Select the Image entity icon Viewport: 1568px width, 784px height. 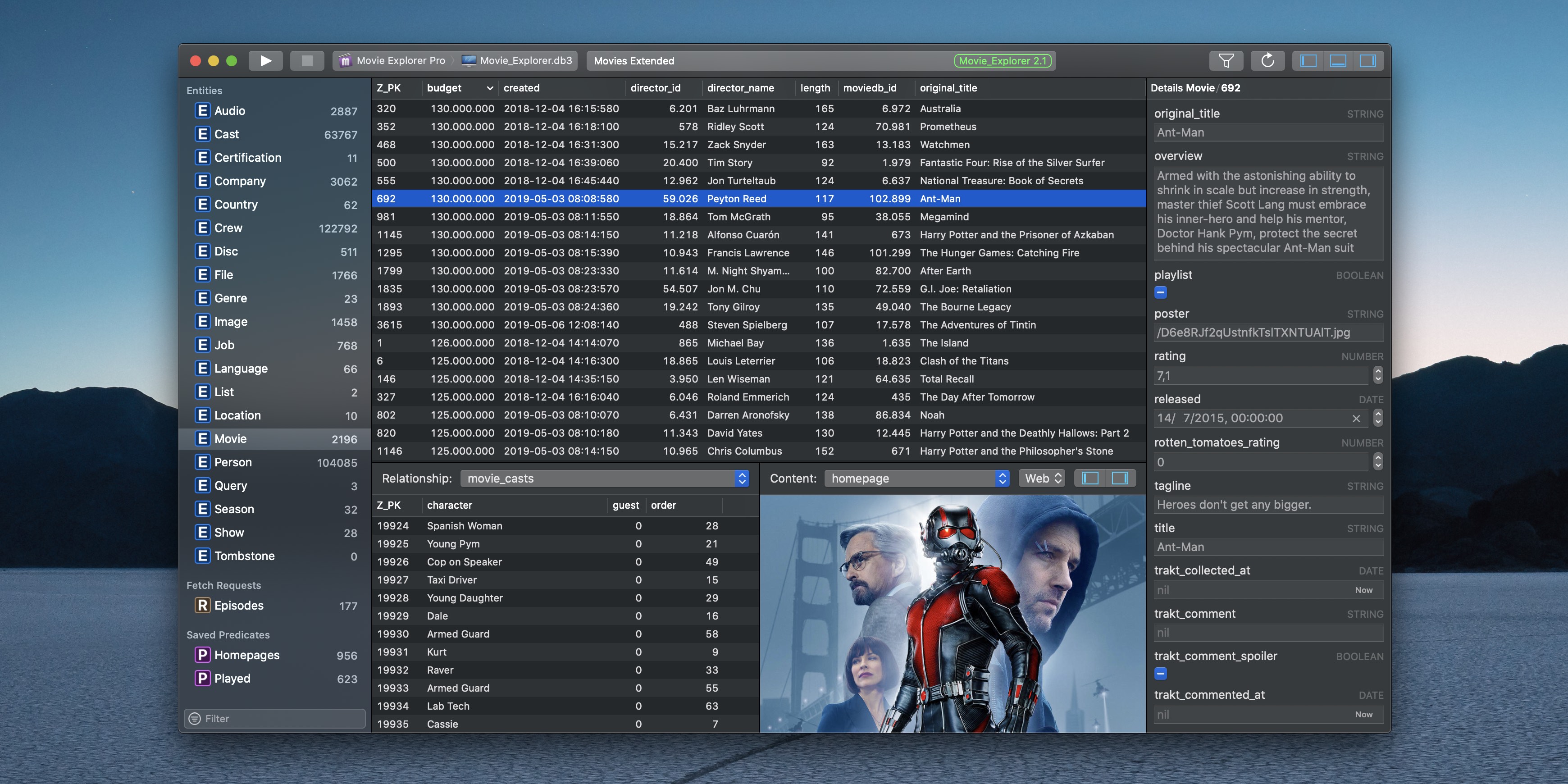pyautogui.click(x=203, y=321)
